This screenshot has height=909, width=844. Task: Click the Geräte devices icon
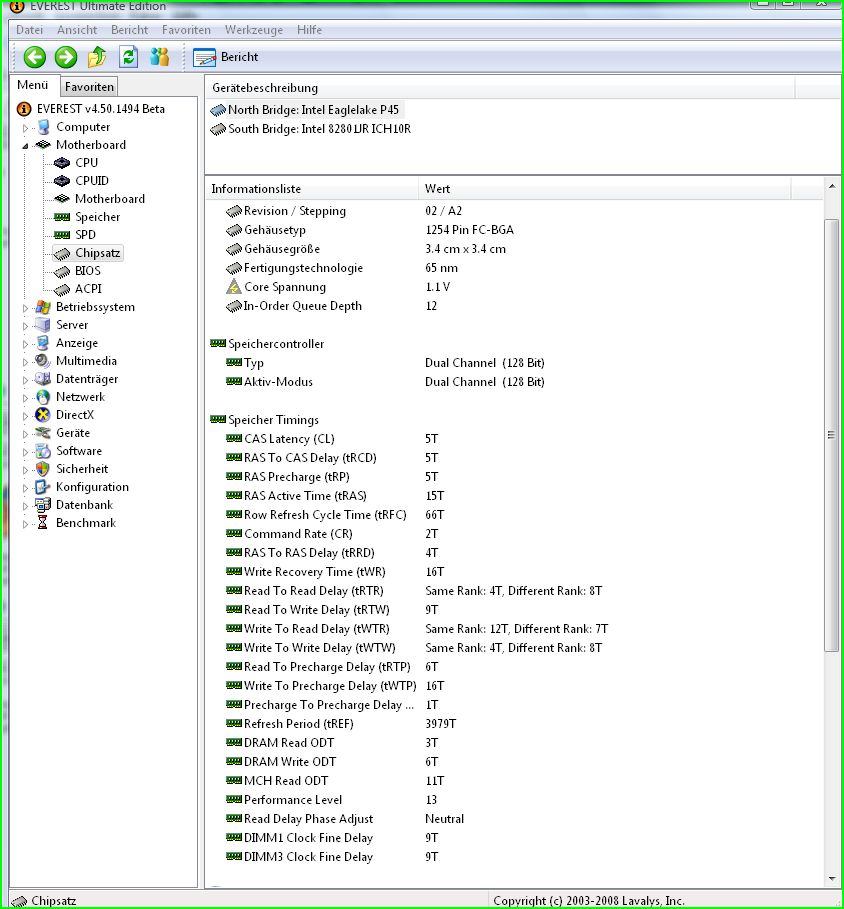(42, 433)
